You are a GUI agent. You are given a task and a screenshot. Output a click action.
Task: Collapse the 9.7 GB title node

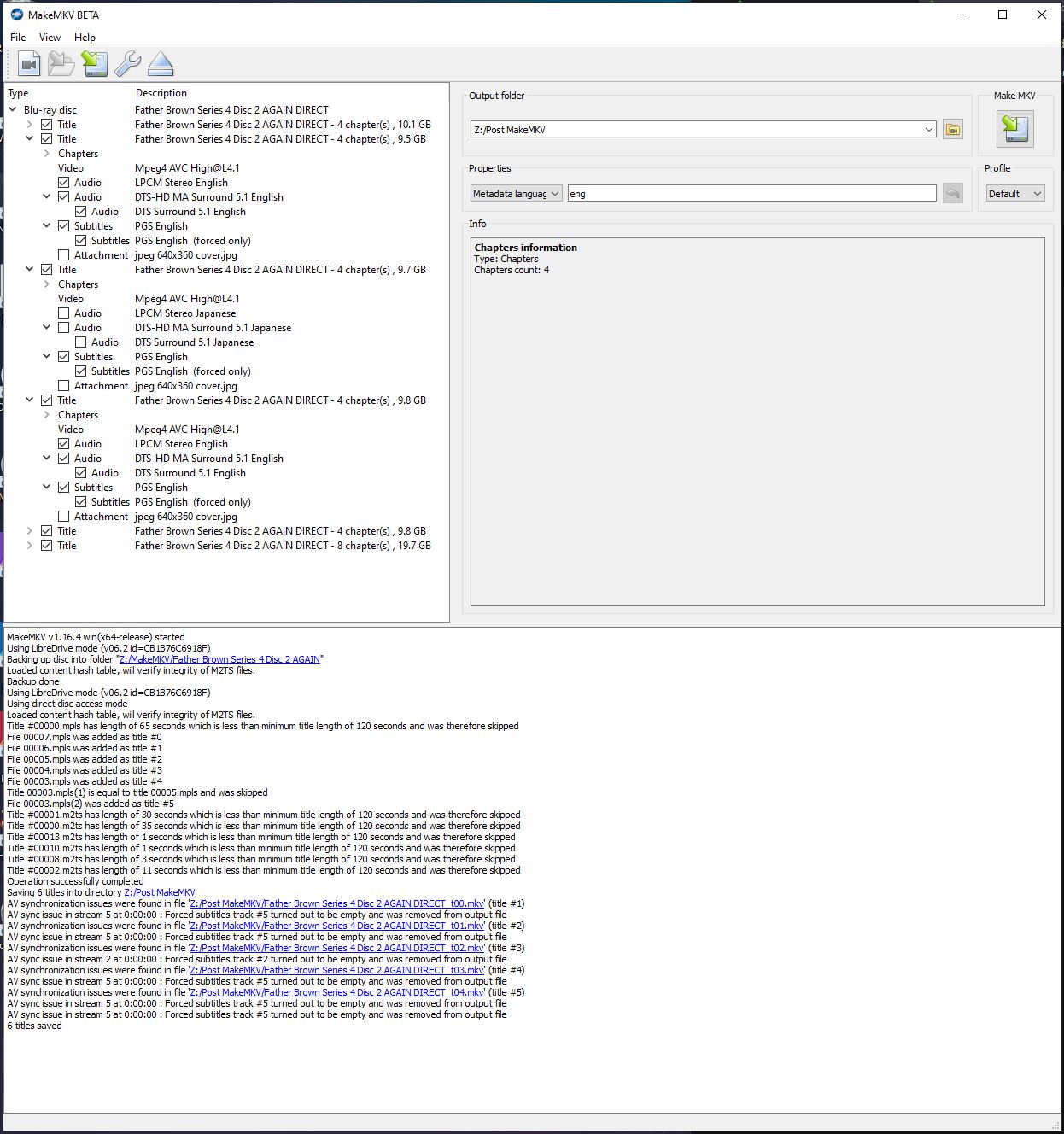[x=30, y=269]
